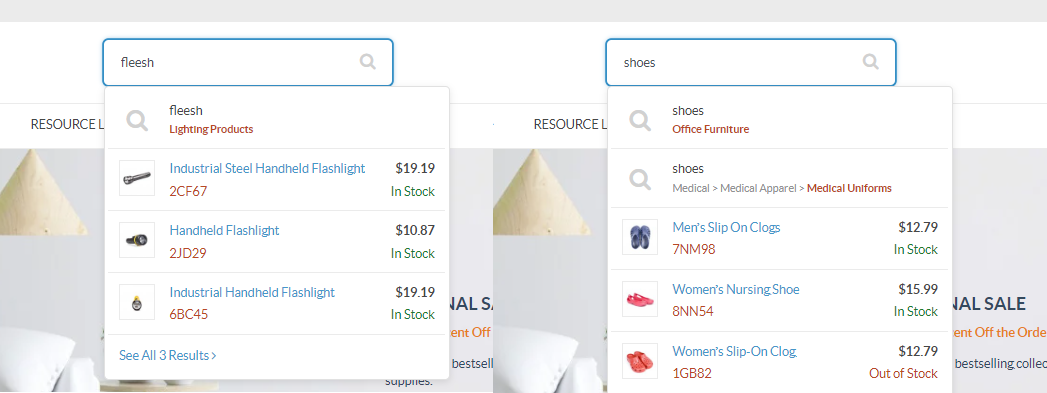The height and width of the screenshot is (393, 1047).
Task: Click the magnifier icon beside fleesh Lighting Products suggestion
Action: point(137,120)
